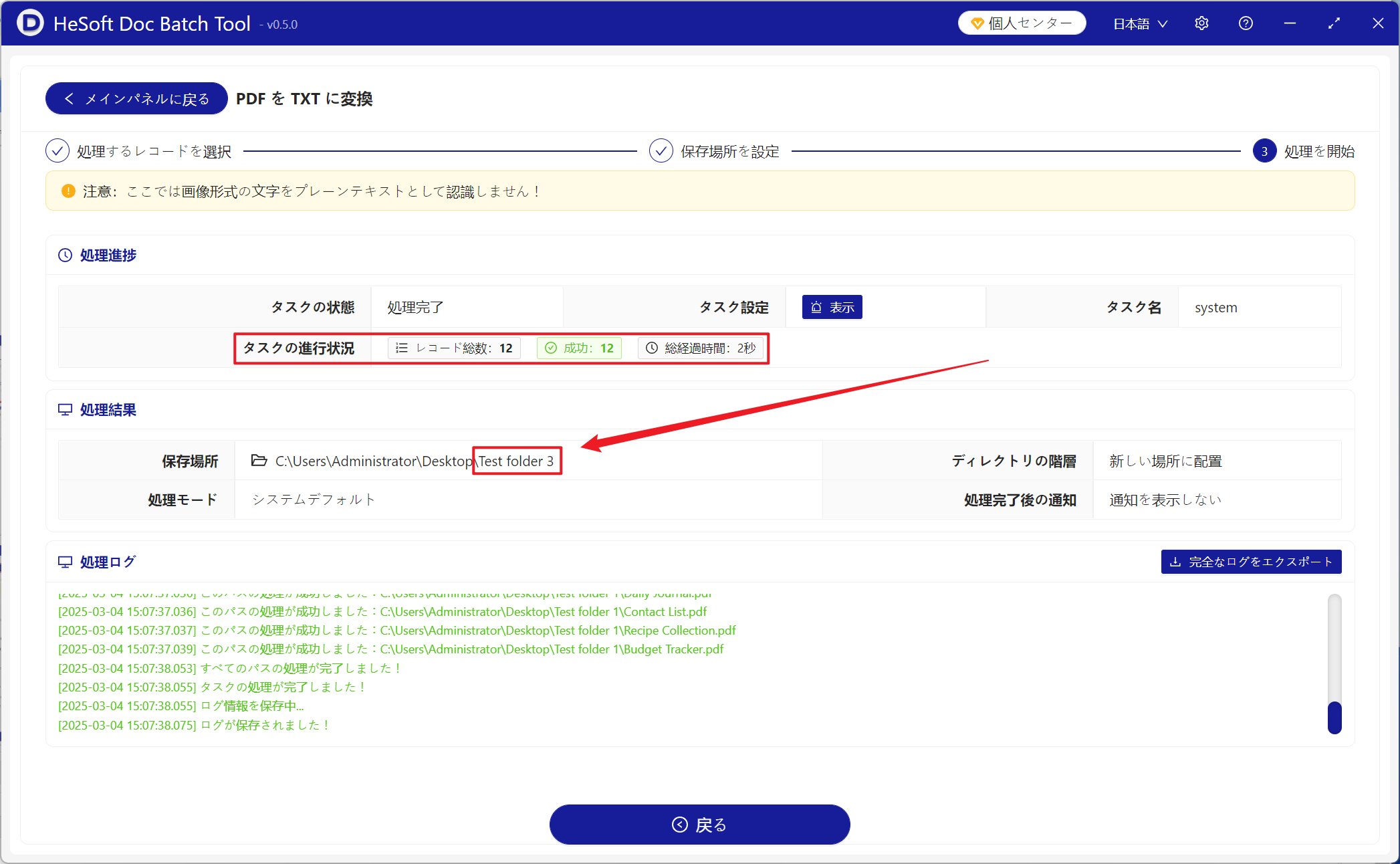Close the HeSoft window
1400x864 pixels.
[x=1378, y=23]
